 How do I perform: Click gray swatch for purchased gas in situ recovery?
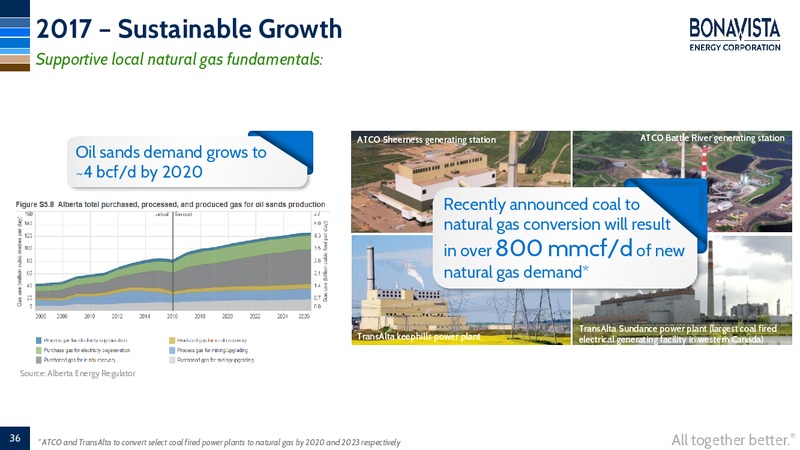[x=39, y=360]
